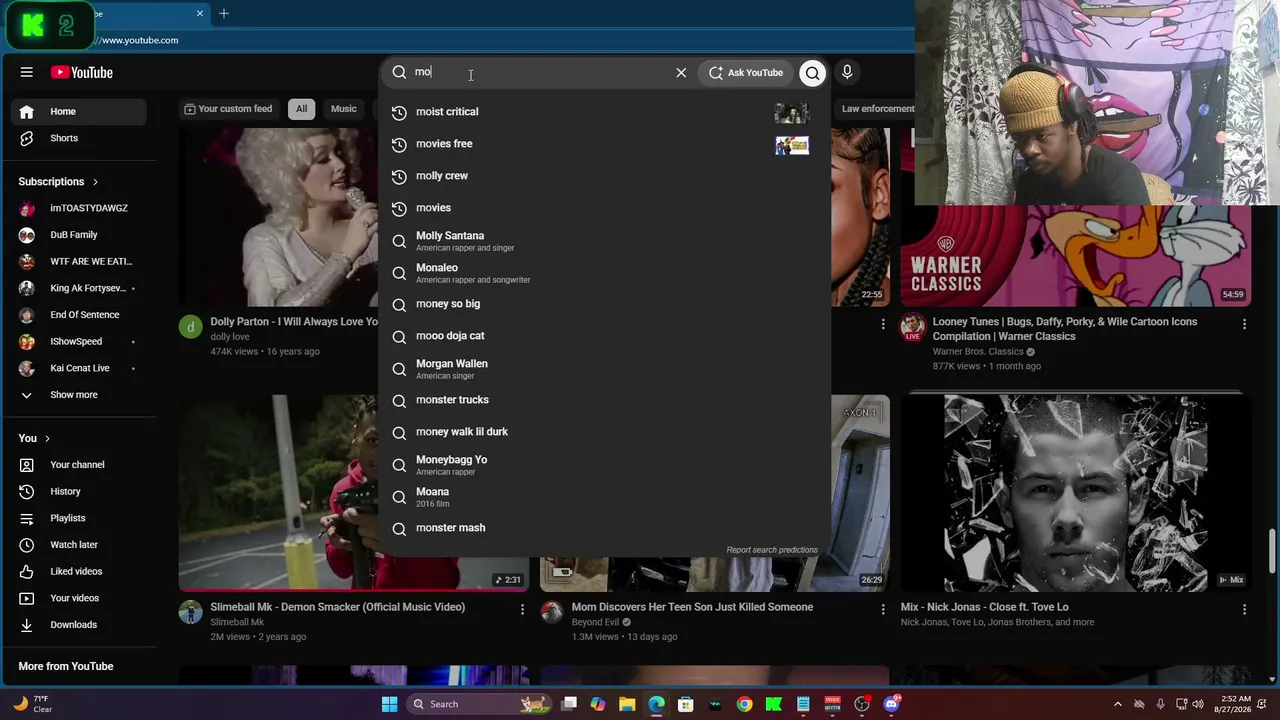Pick the 'movies free' history suggestion
The width and height of the screenshot is (1280, 720).
[604, 144]
